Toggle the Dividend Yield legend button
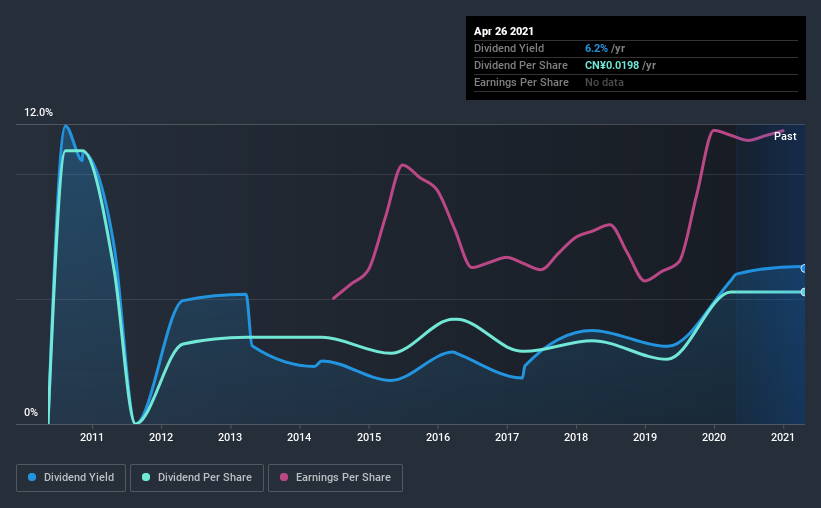The width and height of the screenshot is (821, 508). pos(71,478)
